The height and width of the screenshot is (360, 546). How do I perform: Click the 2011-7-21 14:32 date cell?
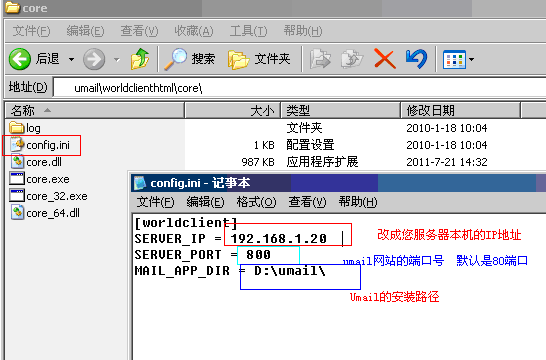pyautogui.click(x=447, y=162)
